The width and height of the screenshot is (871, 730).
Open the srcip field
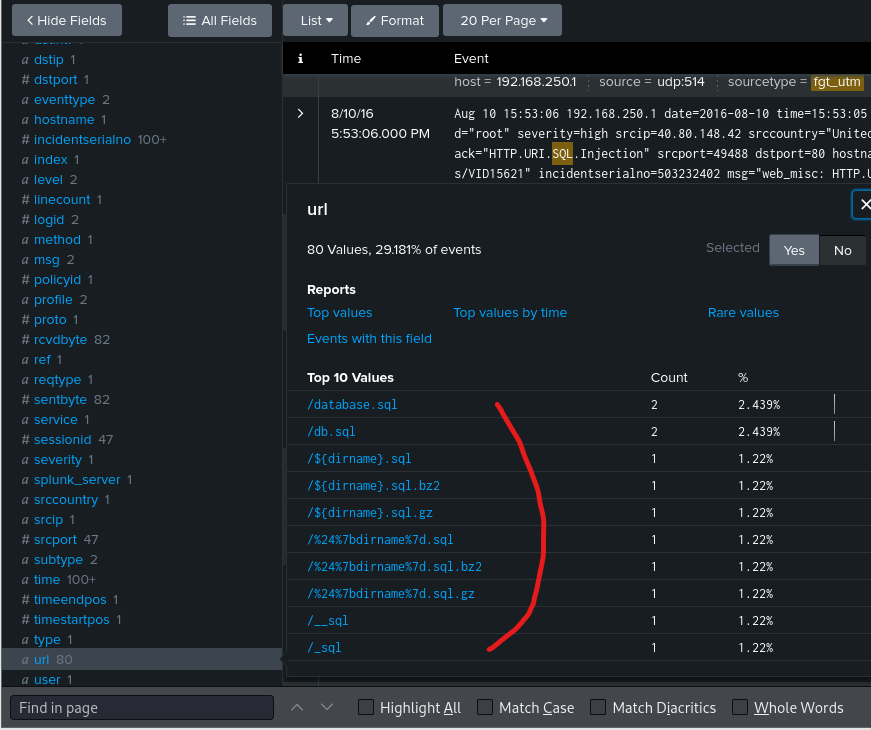[x=48, y=519]
